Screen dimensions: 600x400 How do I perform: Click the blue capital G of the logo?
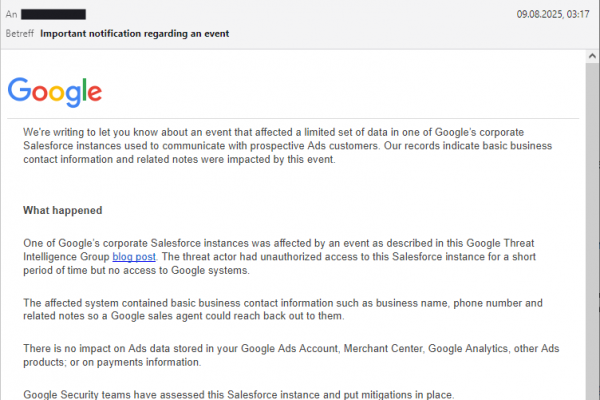[x=20, y=90]
